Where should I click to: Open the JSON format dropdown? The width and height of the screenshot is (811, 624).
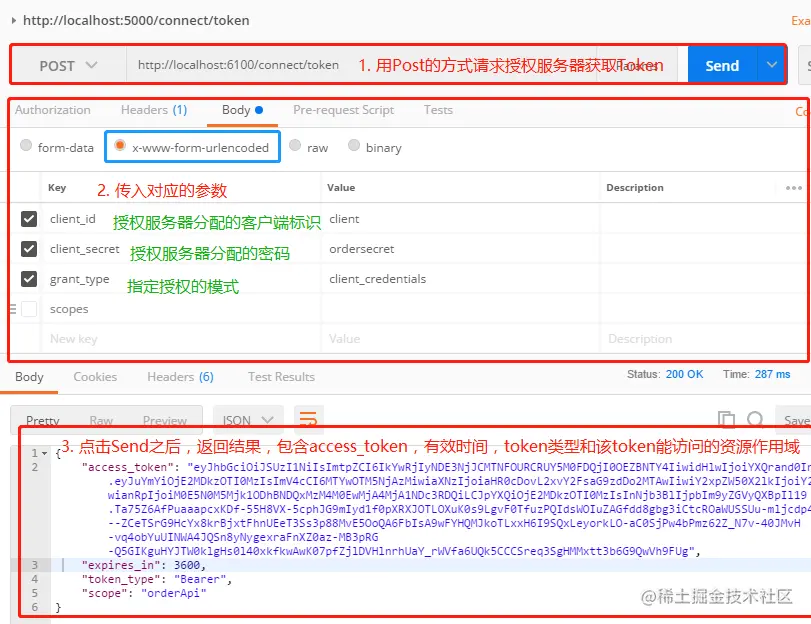(248, 420)
